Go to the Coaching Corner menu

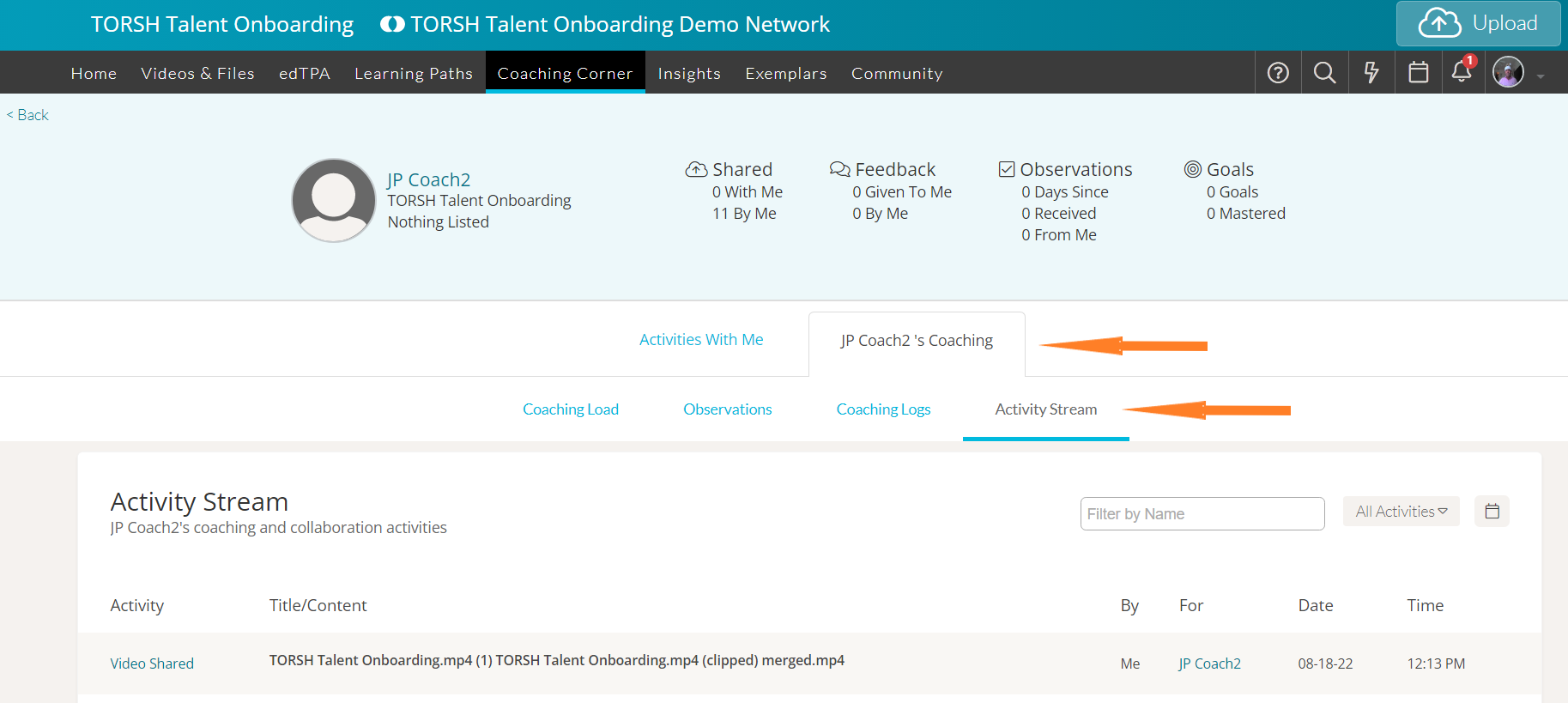(x=565, y=74)
